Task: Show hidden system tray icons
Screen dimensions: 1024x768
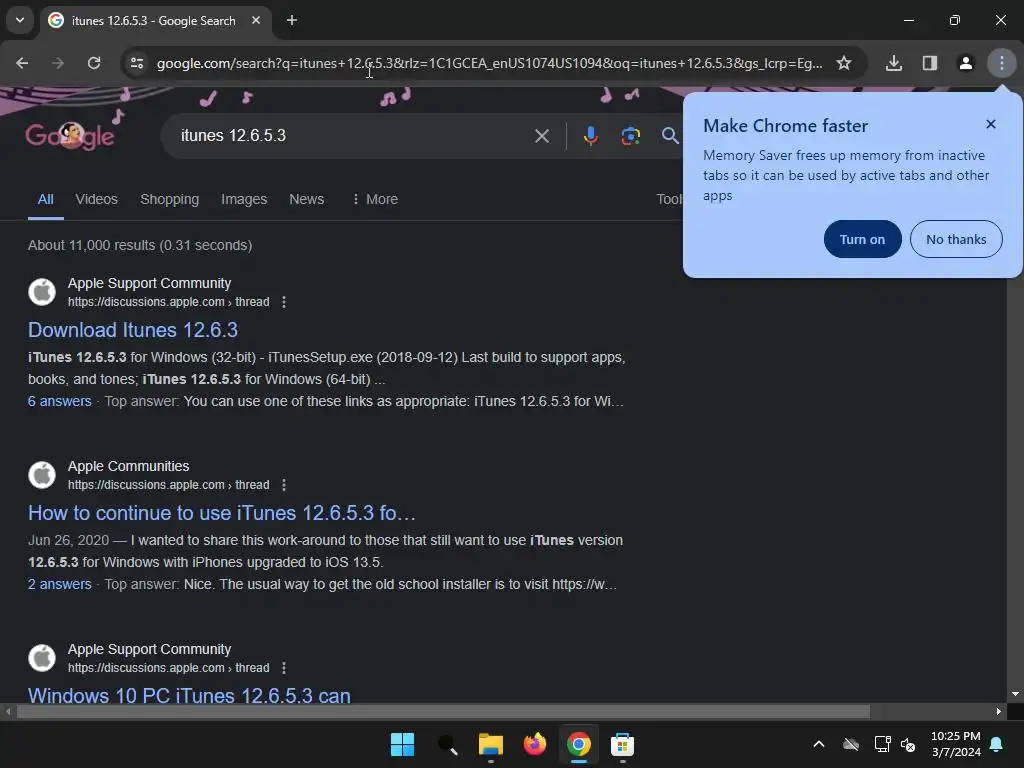Action: [818, 744]
